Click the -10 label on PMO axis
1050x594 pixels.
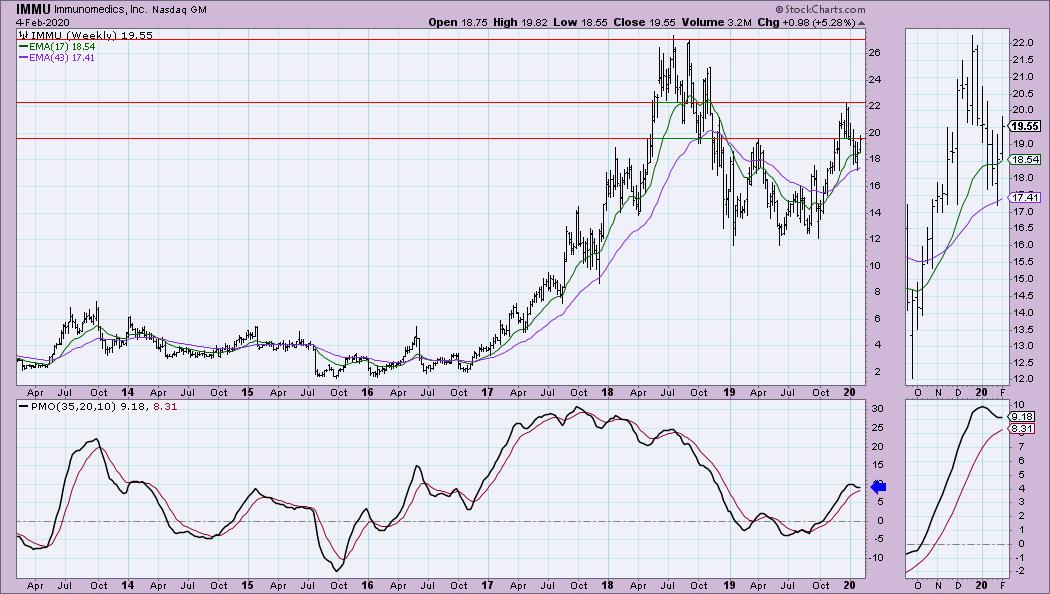coord(874,558)
